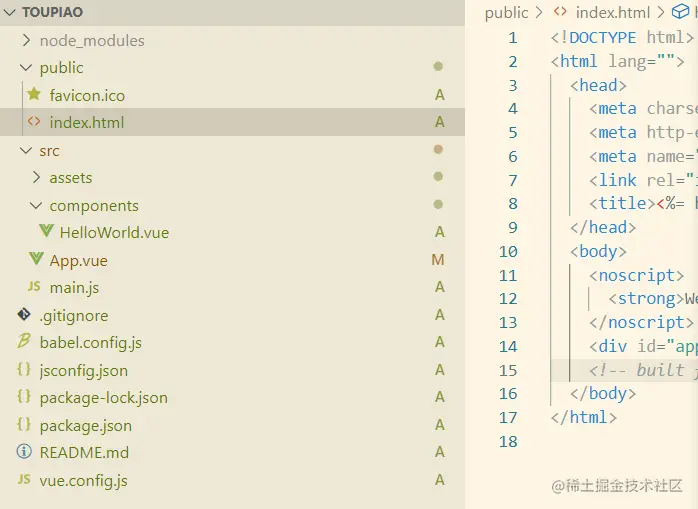Click the Vue icon beside App.vue
The width and height of the screenshot is (698, 509).
tap(36, 259)
